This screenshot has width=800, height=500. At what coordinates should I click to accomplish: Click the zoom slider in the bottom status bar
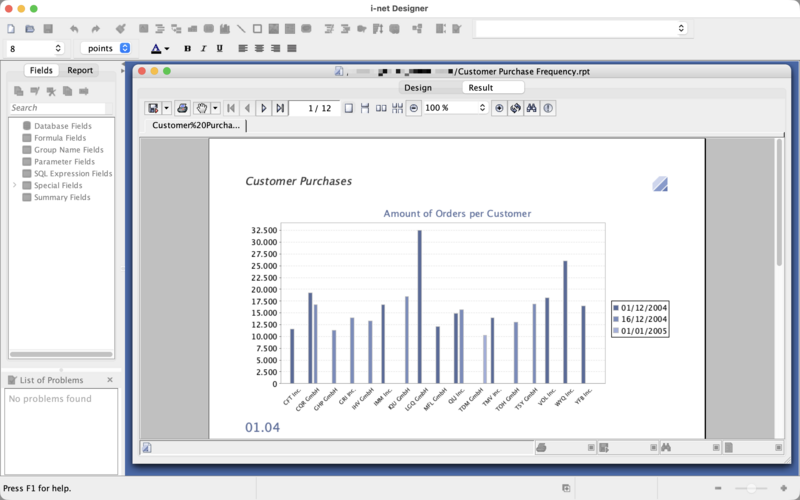751,489
